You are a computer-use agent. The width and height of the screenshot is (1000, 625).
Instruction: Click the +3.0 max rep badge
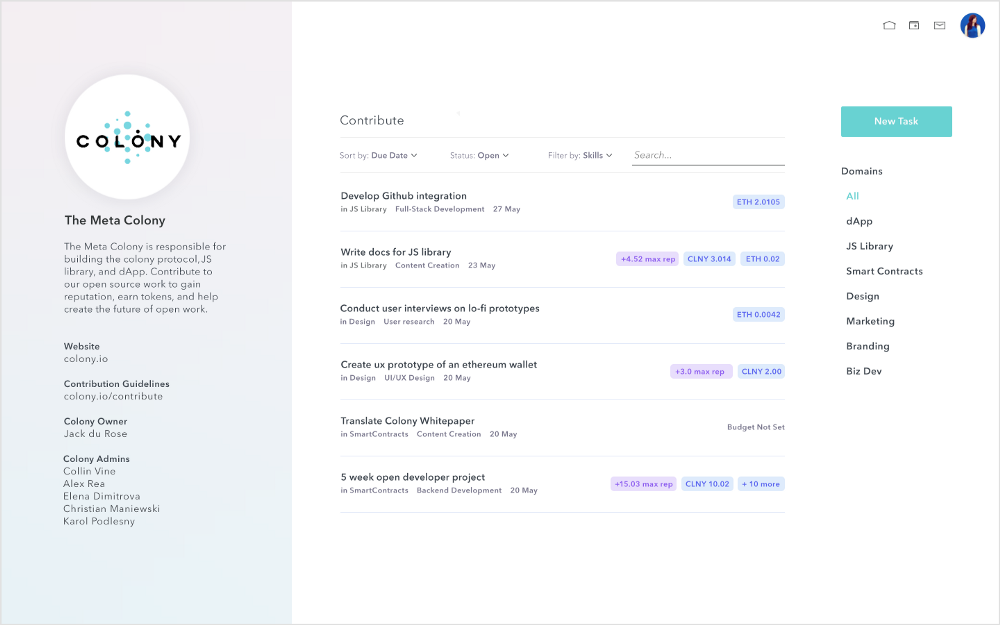700,371
